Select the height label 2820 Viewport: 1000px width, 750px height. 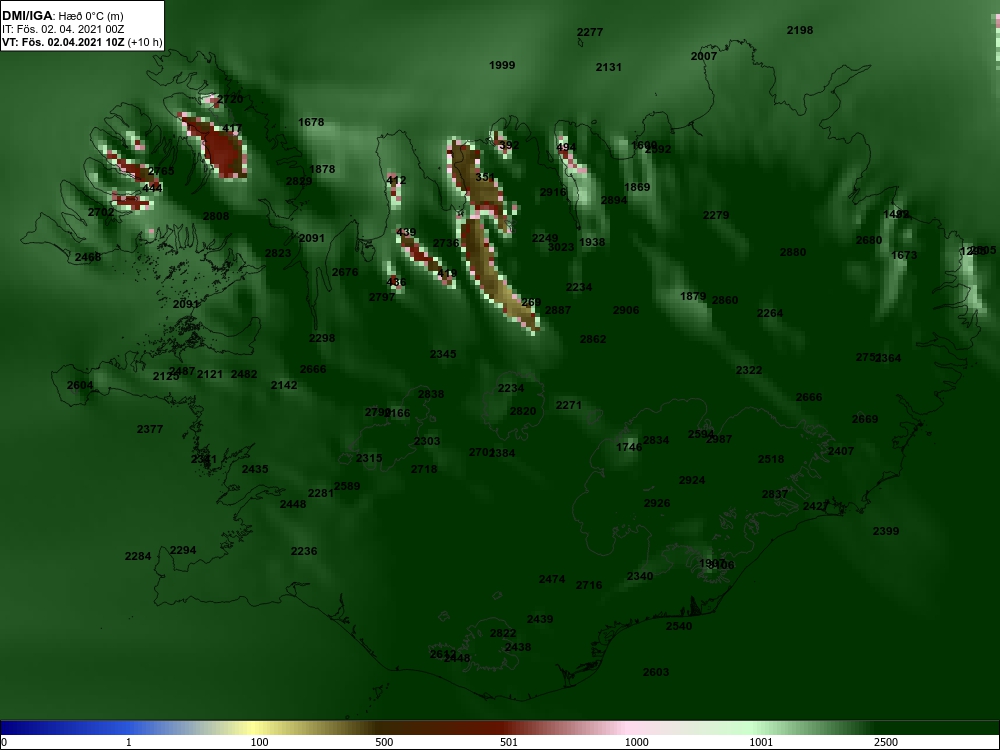(x=523, y=411)
